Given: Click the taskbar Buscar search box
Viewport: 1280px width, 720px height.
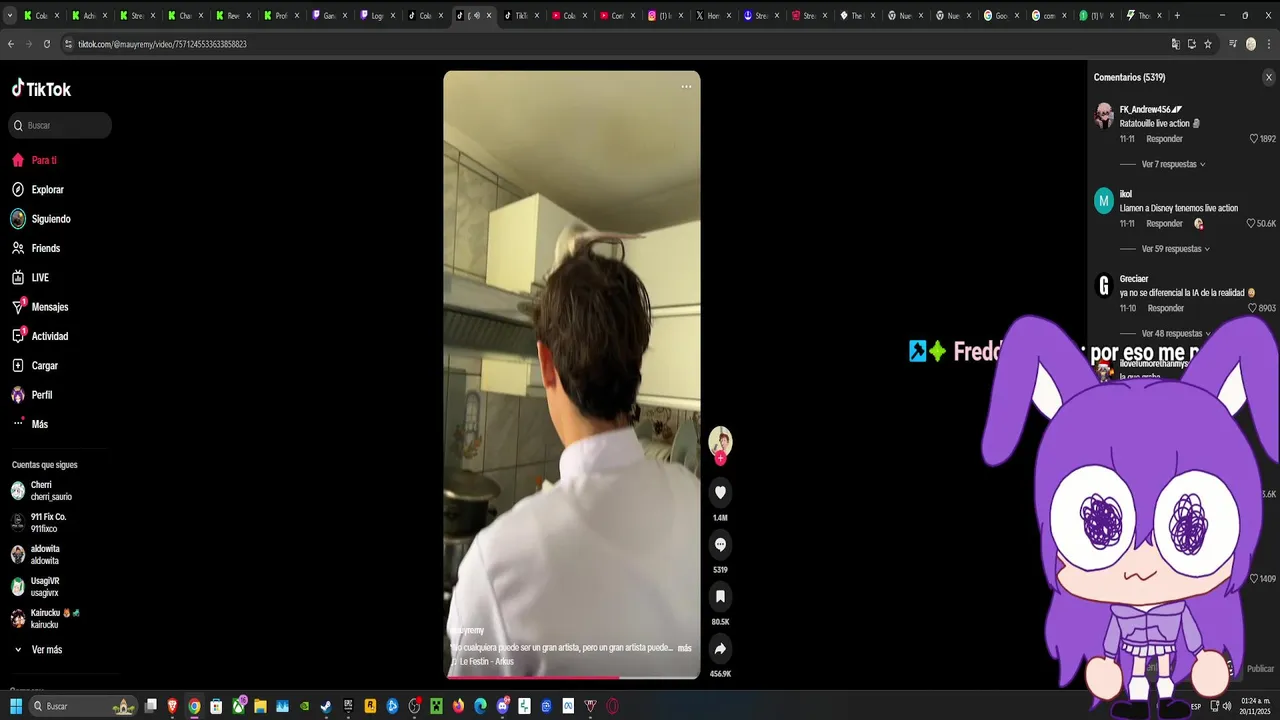Looking at the screenshot, I should 84,706.
